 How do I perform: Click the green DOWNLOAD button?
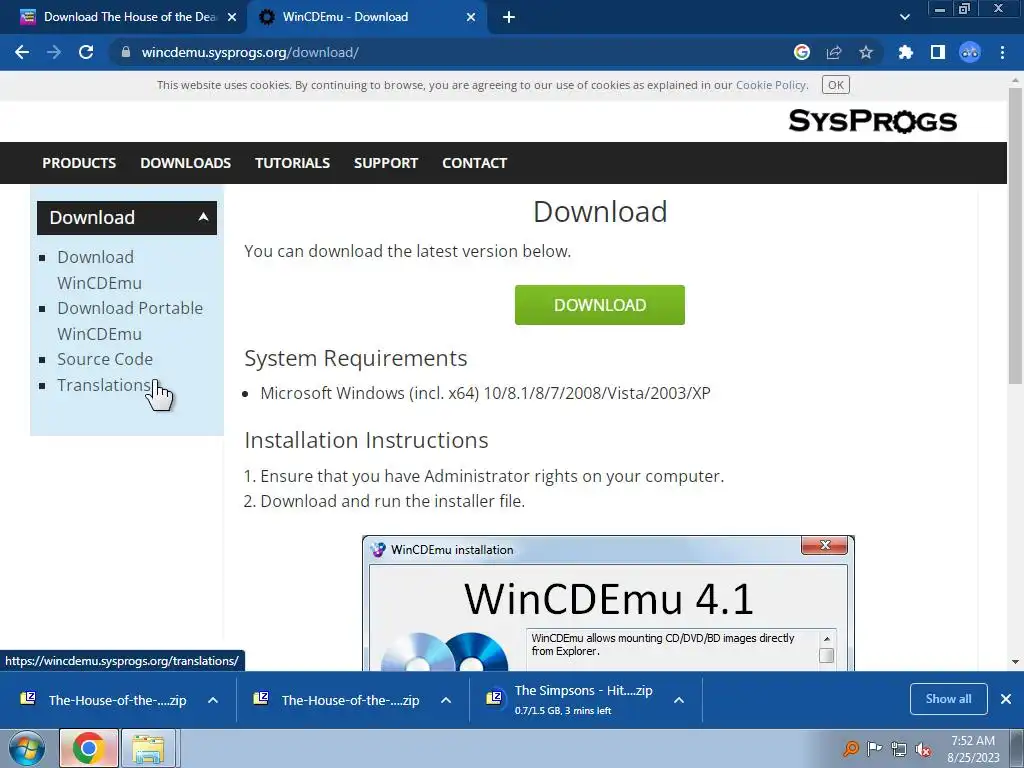pyautogui.click(x=600, y=305)
